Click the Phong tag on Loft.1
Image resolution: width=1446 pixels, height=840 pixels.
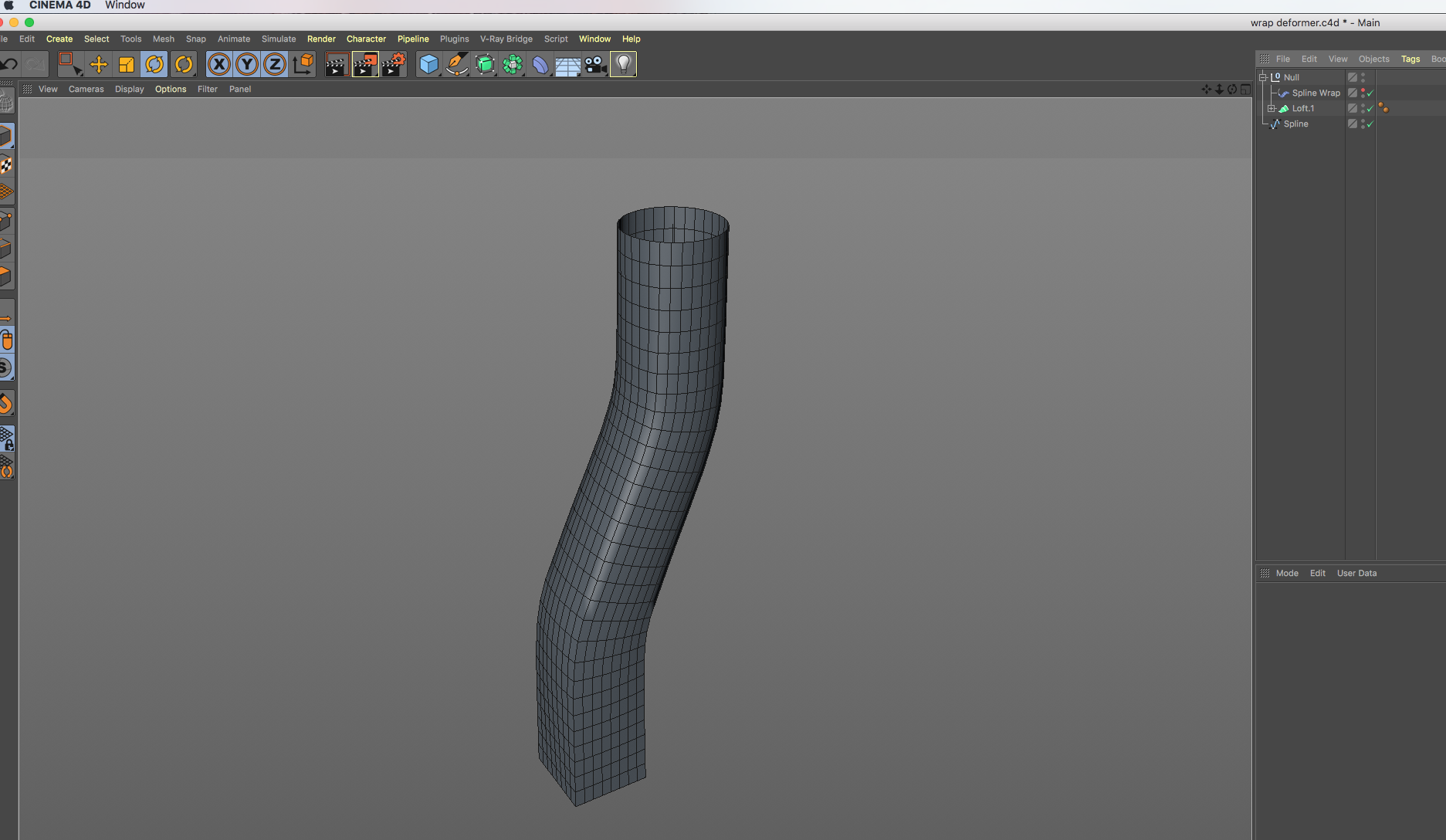pos(1383,108)
